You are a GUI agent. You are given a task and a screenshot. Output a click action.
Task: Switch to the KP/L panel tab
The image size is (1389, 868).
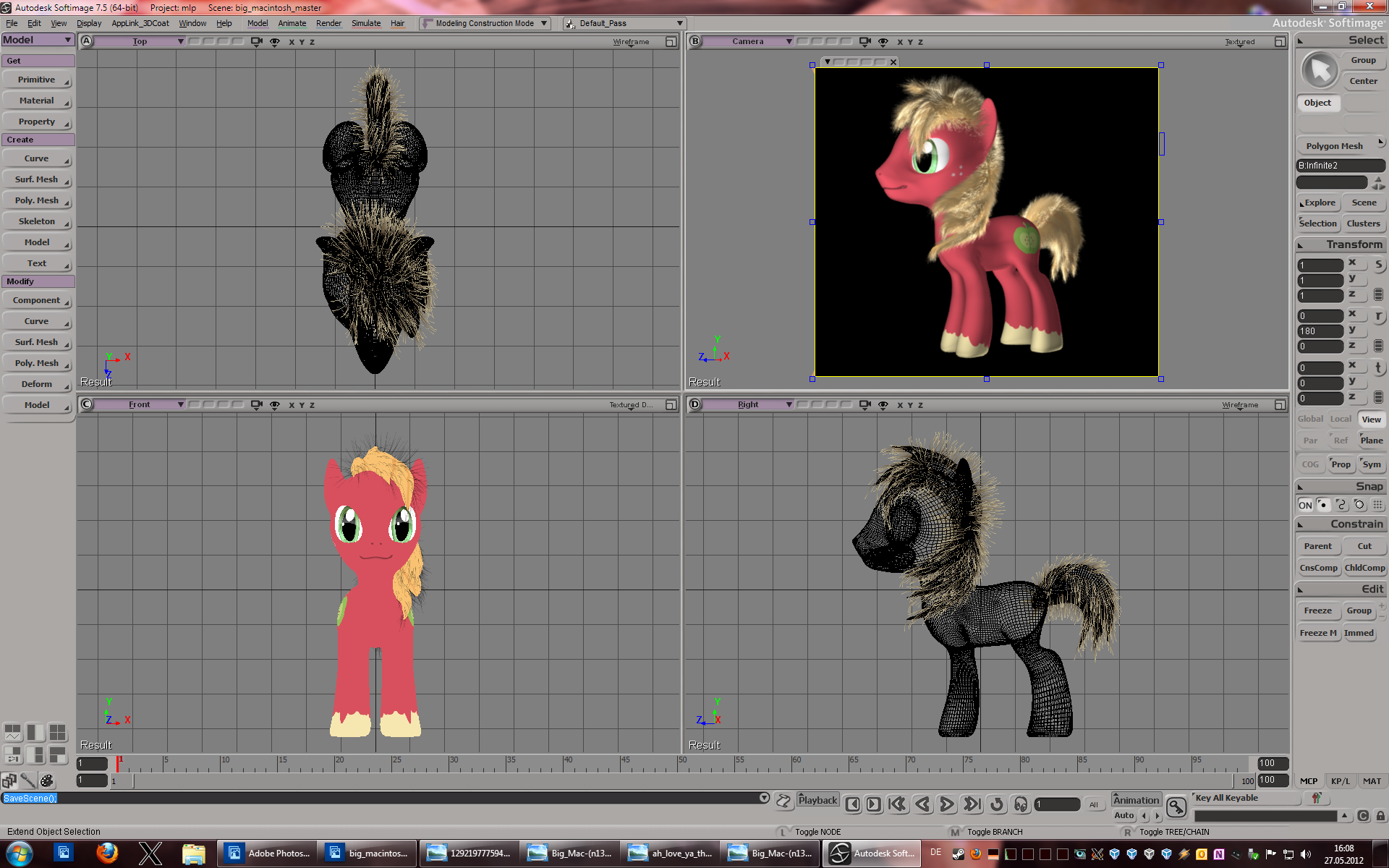[1340, 781]
